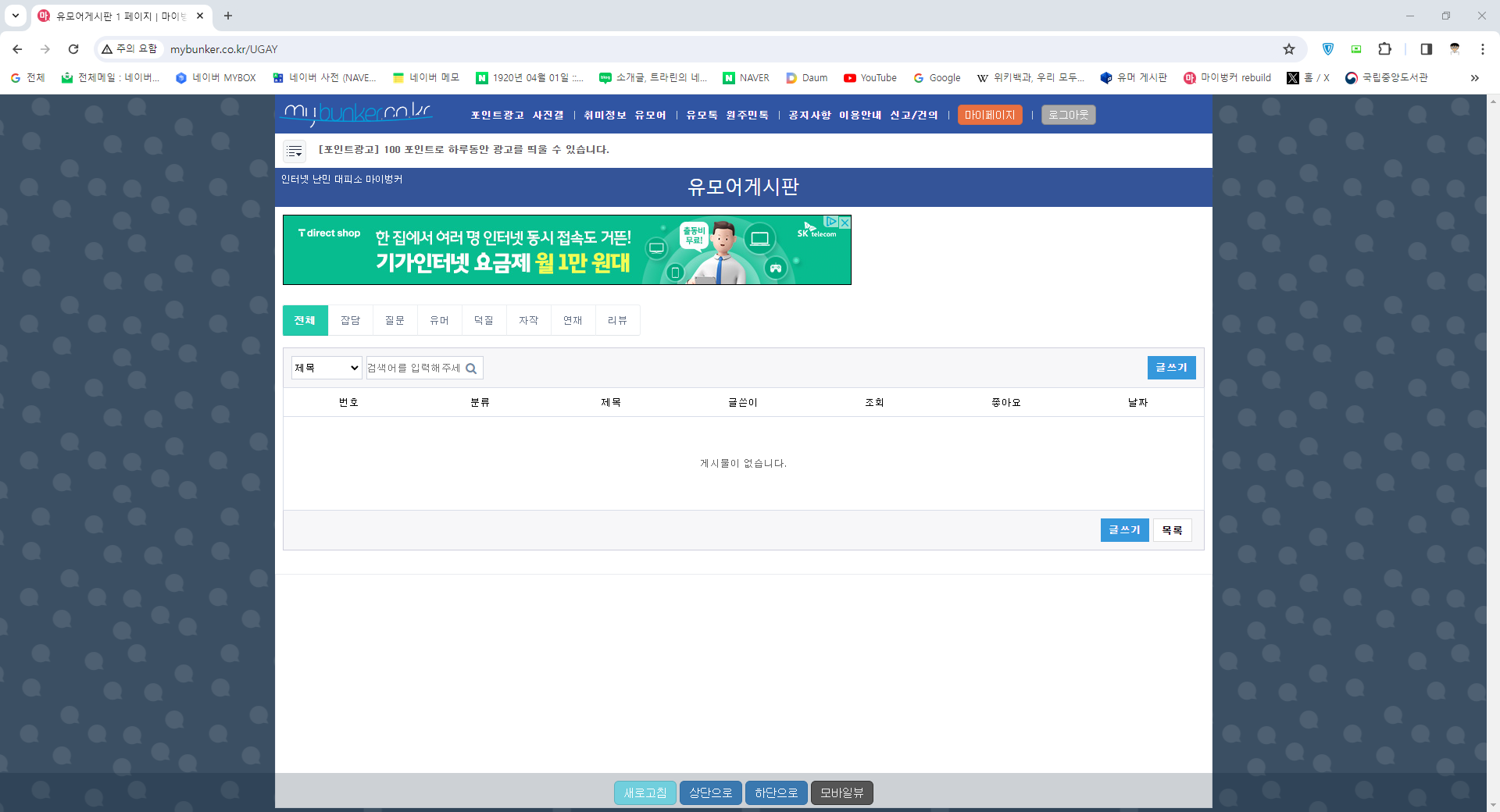The height and width of the screenshot is (812, 1500).
Task: Toggle the browser side panel icon
Action: point(1426,49)
